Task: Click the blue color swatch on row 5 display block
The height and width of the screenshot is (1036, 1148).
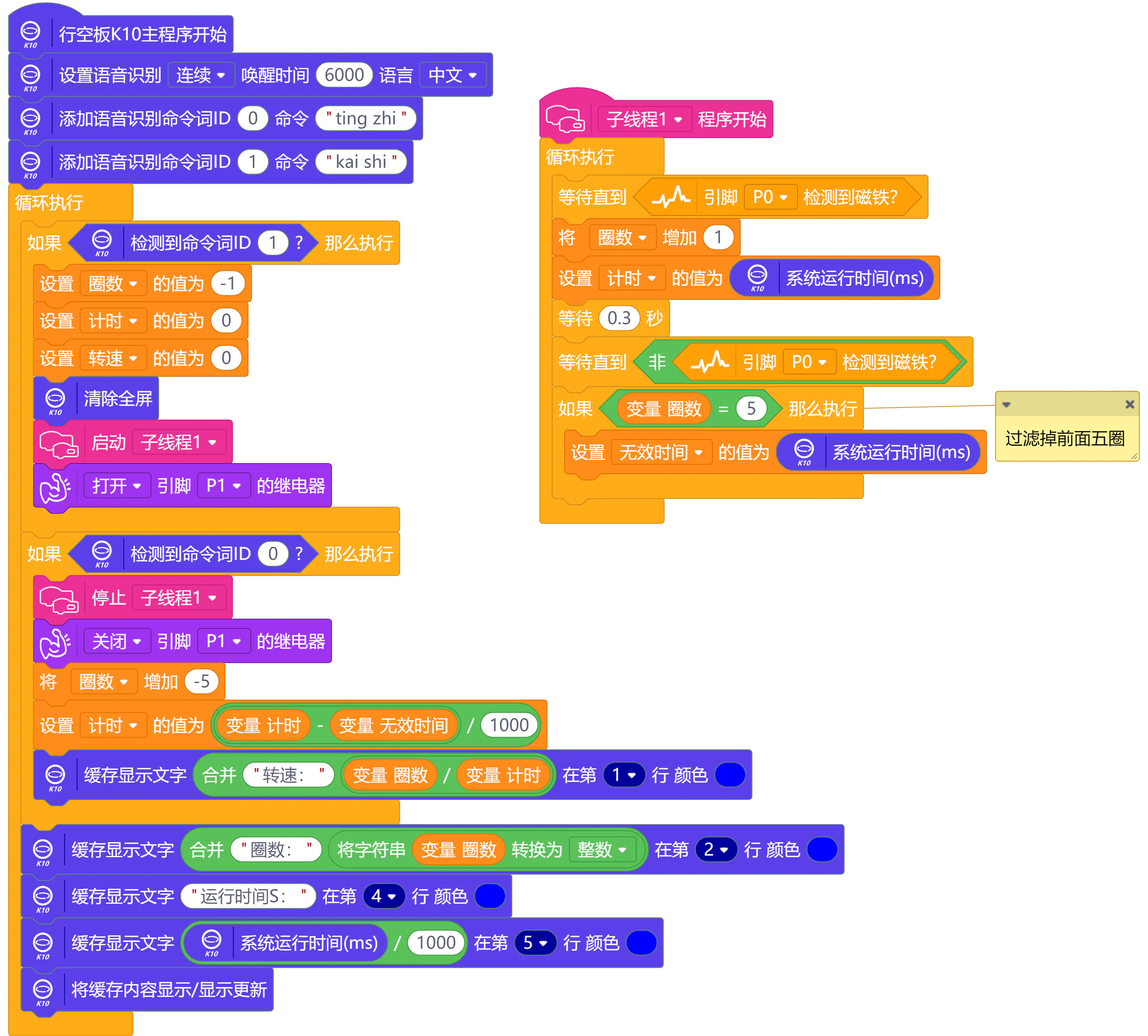Action: coord(641,943)
